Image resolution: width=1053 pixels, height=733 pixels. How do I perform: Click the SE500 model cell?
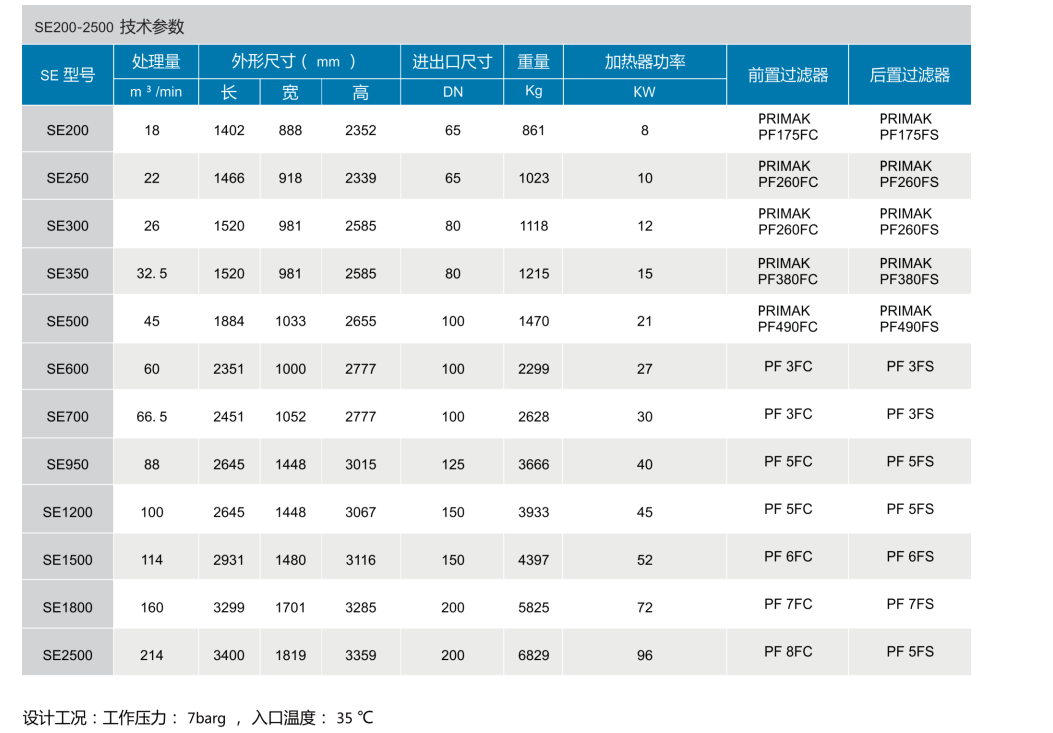pyautogui.click(x=66, y=319)
